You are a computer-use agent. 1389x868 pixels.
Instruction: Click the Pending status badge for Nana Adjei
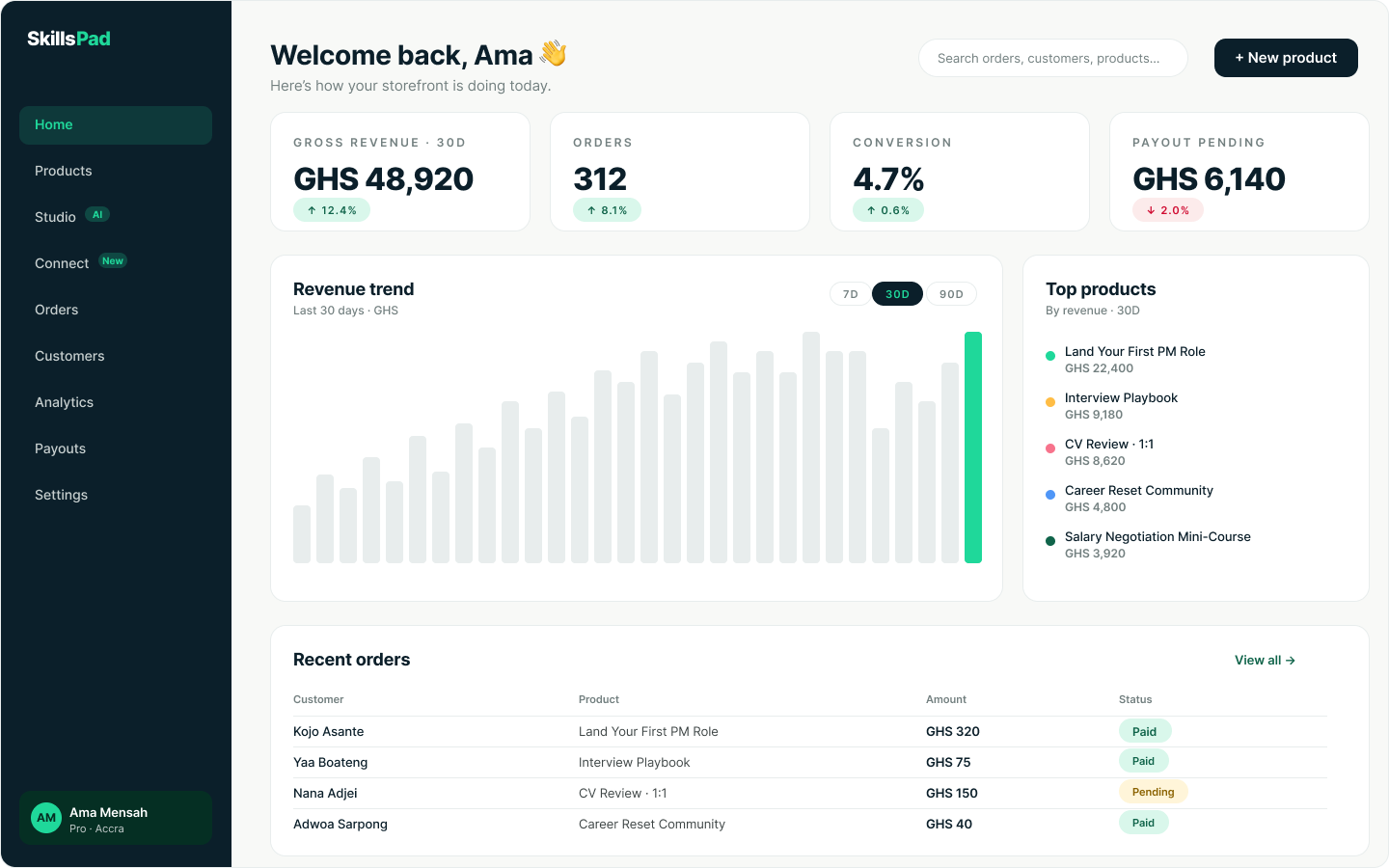point(1154,792)
